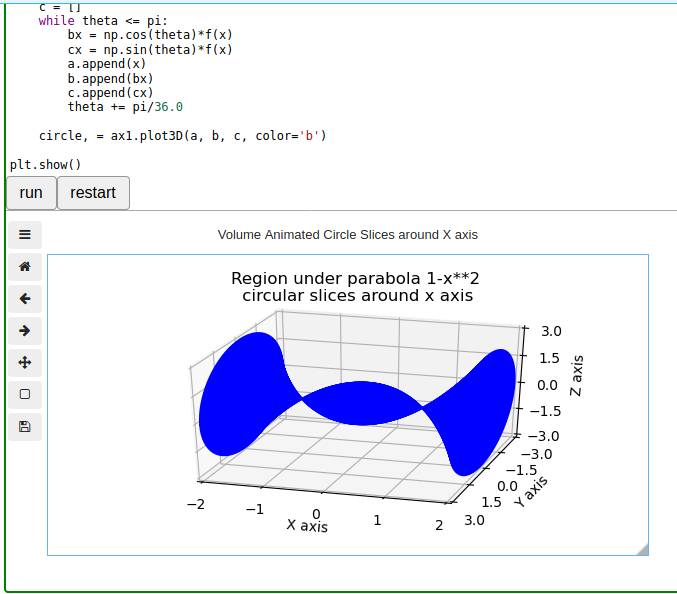Click the 'Y axis' label
Viewport: 677px width, 594px height.
pos(531,492)
